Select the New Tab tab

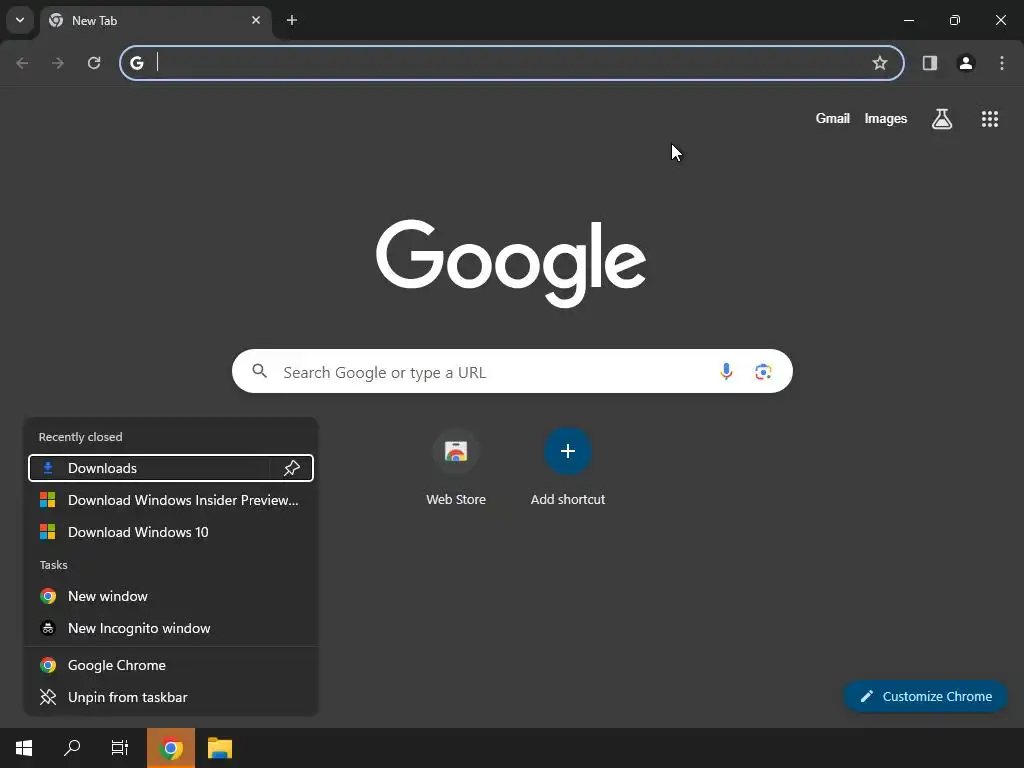click(155, 21)
